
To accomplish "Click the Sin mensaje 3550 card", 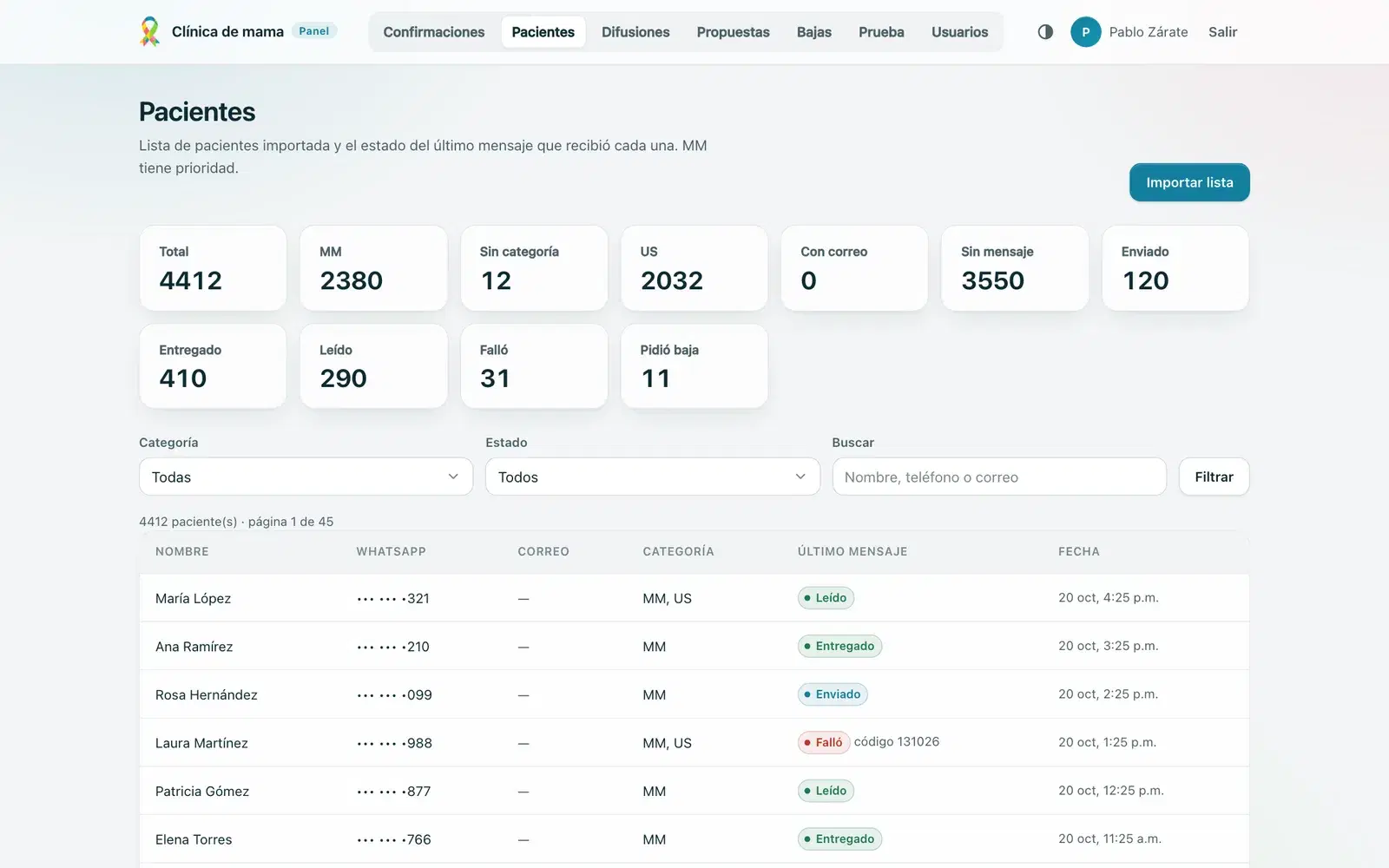I will point(1015,268).
